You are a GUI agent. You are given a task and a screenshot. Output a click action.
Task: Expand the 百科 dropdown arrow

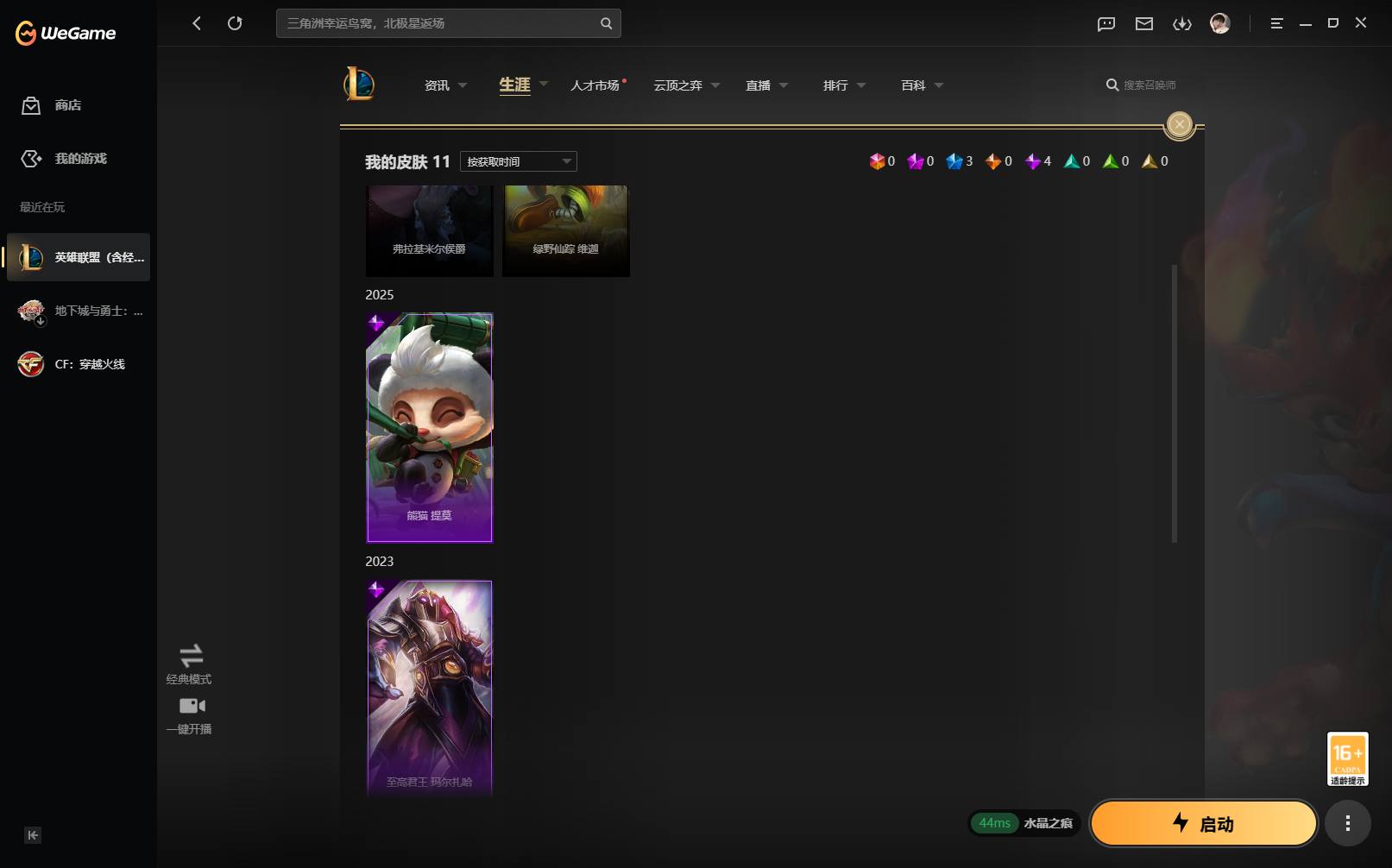[939, 85]
